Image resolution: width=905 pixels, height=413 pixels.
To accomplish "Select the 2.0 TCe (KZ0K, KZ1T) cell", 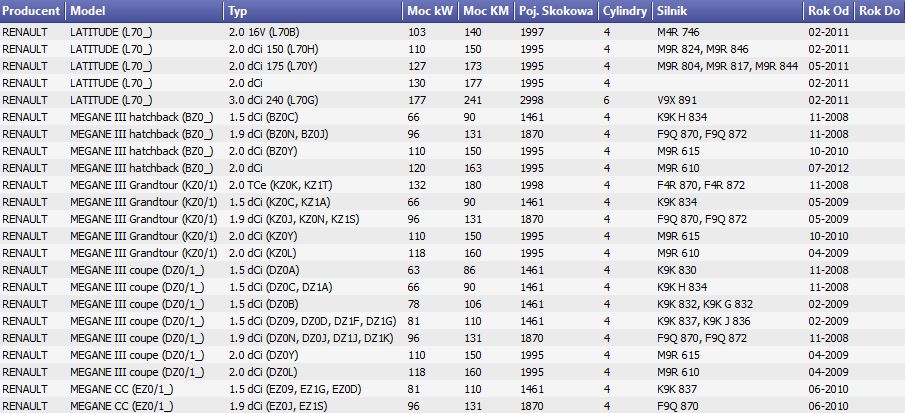I will (281, 185).
